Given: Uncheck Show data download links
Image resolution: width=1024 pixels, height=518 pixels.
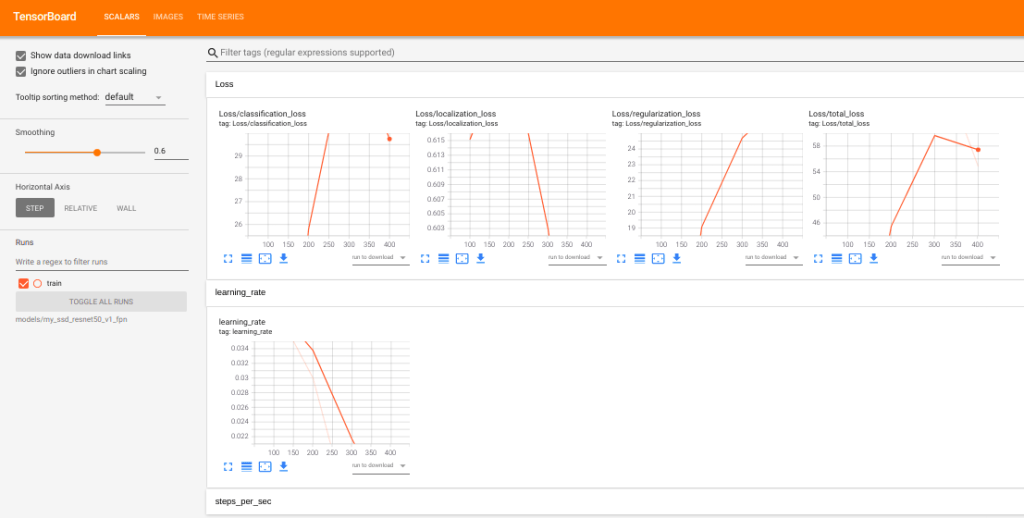Looking at the screenshot, I should pyautogui.click(x=21, y=55).
